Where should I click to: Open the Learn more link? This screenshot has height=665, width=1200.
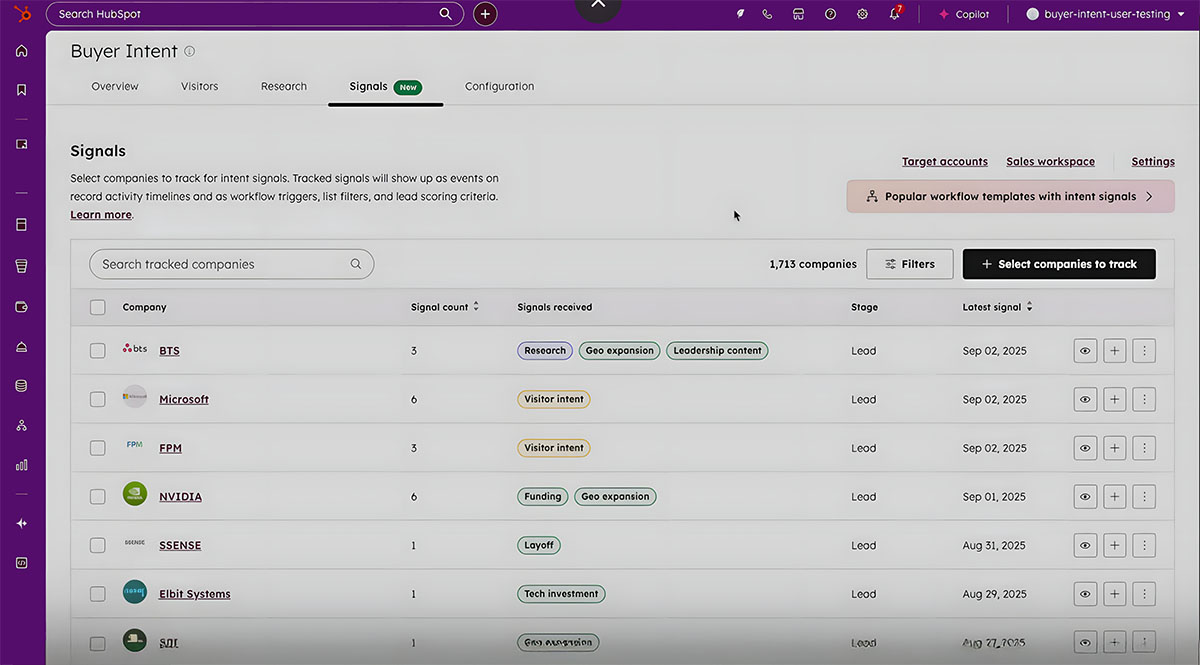tap(100, 214)
